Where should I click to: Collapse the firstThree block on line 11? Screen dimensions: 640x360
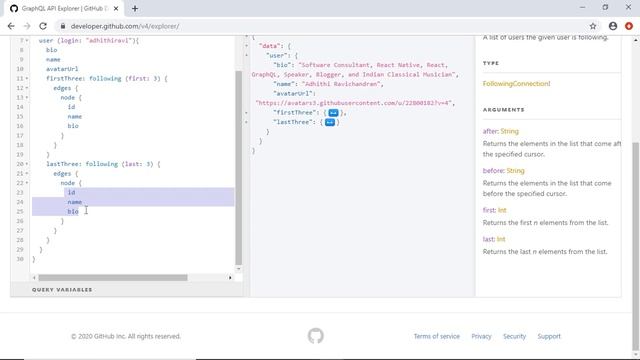[x=27, y=78]
